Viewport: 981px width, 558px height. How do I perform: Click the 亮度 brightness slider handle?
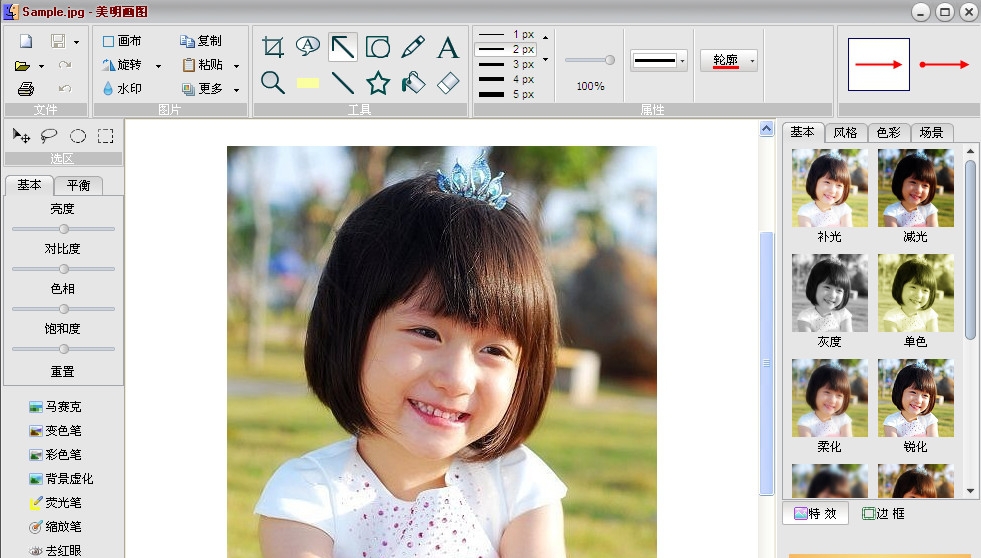(x=64, y=229)
